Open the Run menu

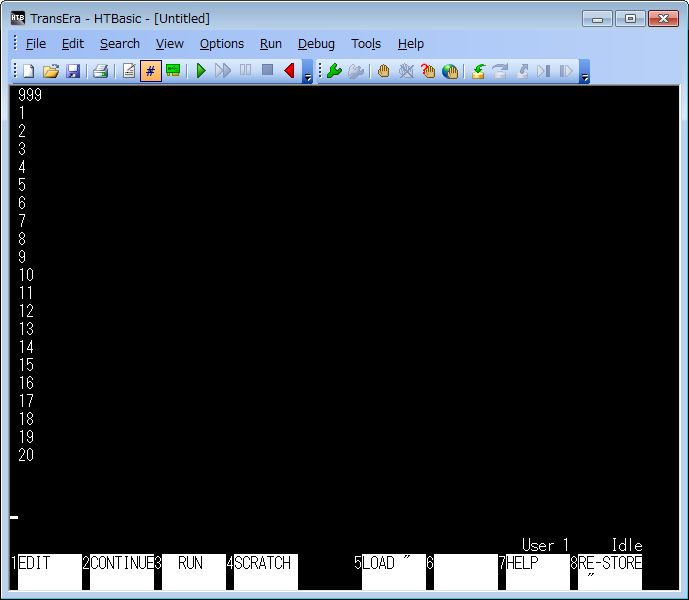pos(271,44)
